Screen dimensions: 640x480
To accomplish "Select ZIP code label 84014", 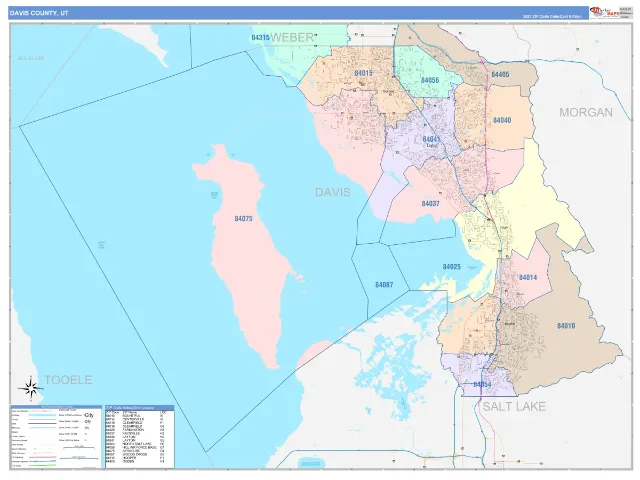I will point(528,278).
